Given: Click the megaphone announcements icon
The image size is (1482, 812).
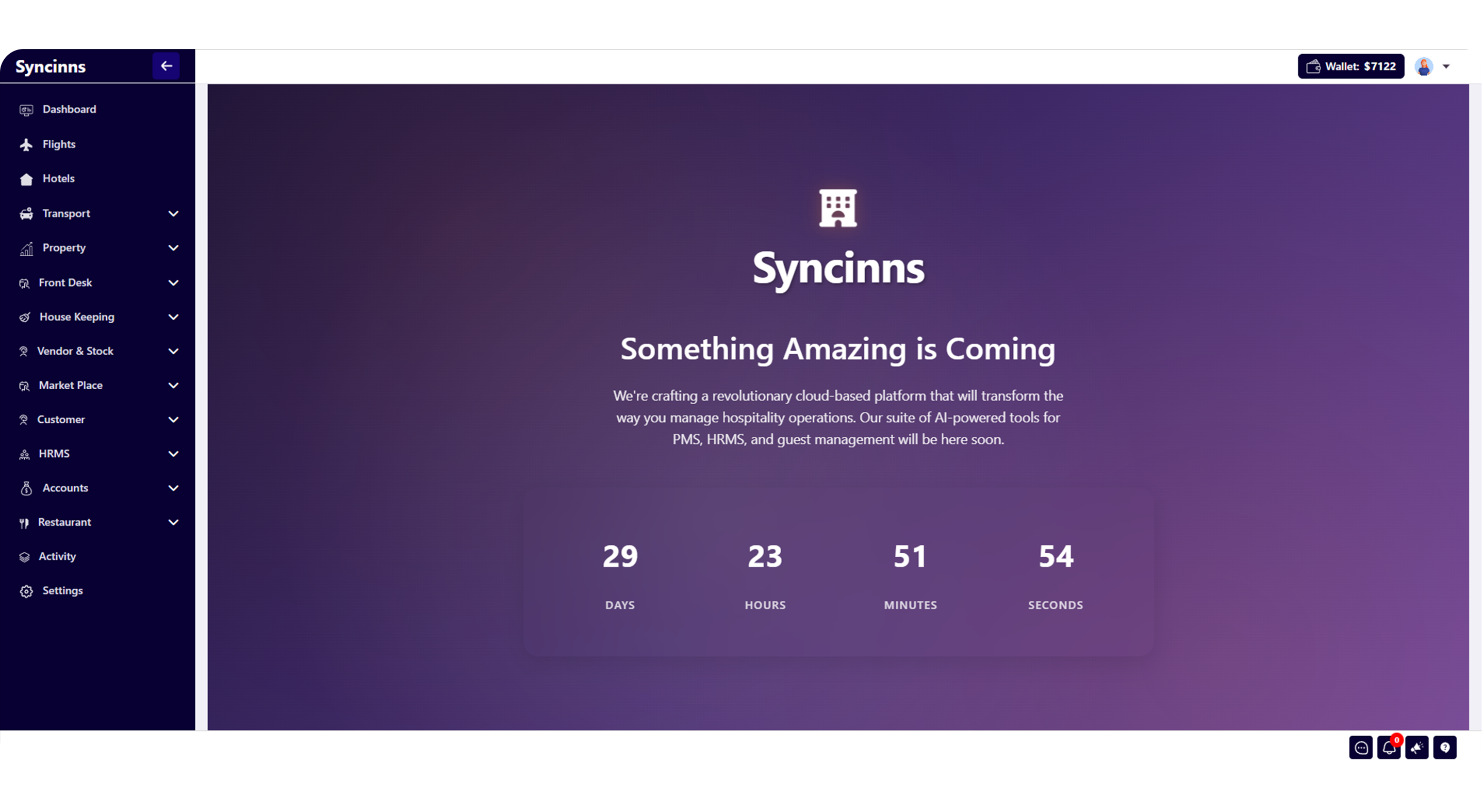Looking at the screenshot, I should pyautogui.click(x=1417, y=748).
